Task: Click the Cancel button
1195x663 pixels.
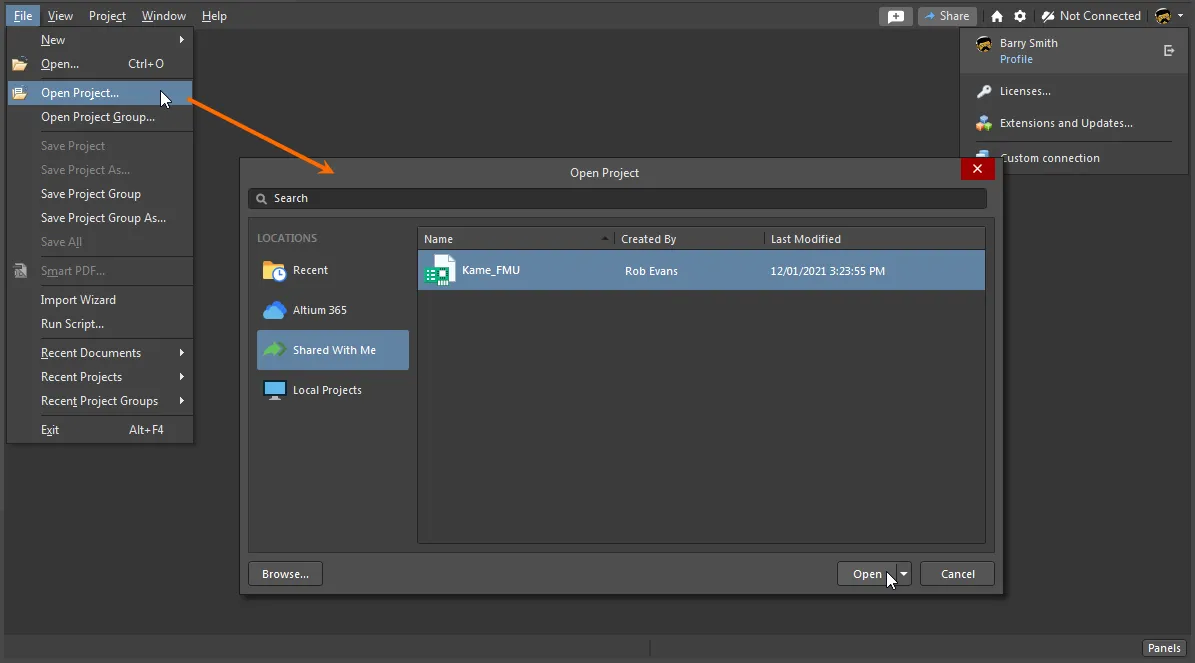Action: pos(957,574)
